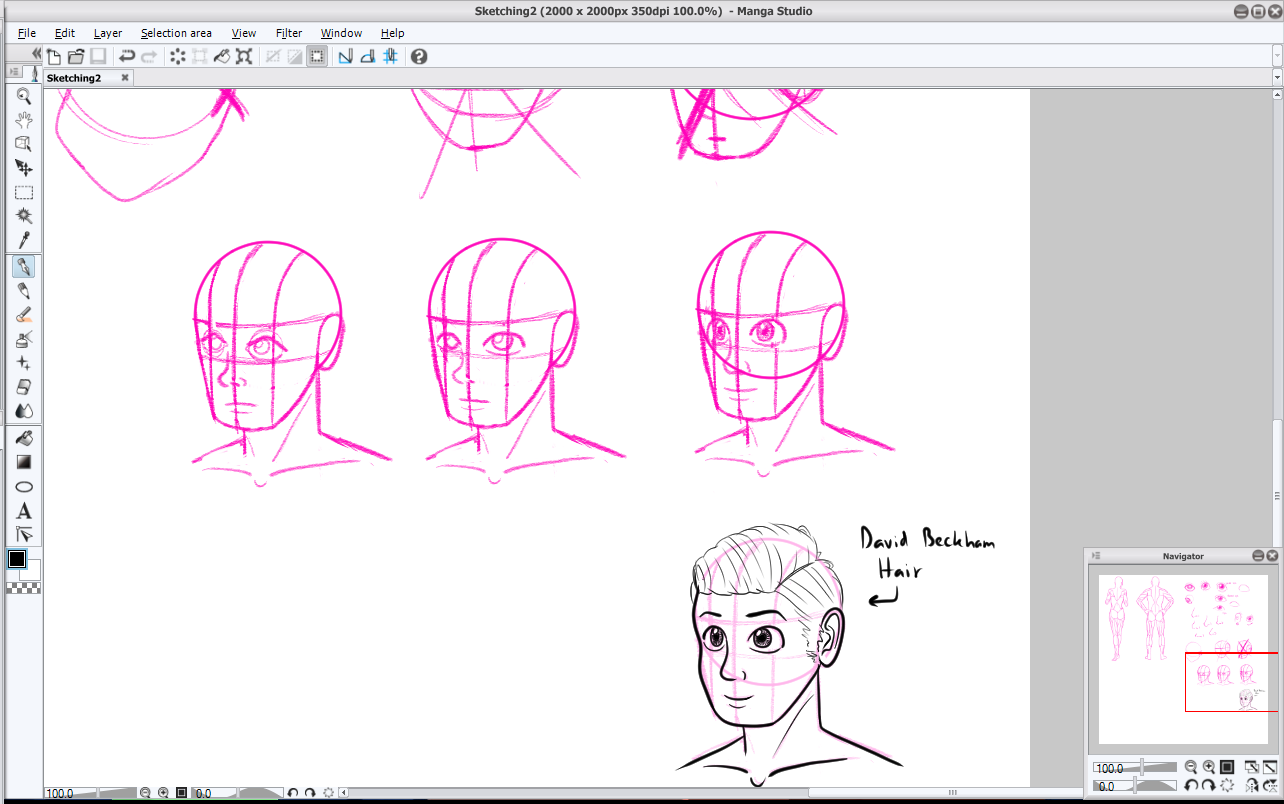
Task: Select the Pen tool in the toolbox
Action: tap(24, 267)
